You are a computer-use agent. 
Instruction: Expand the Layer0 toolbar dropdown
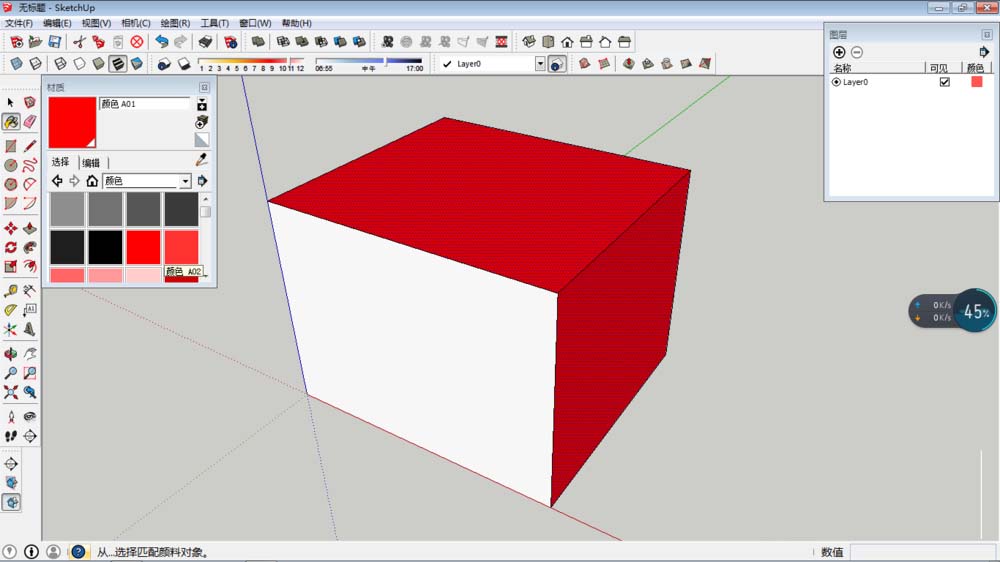click(x=540, y=63)
